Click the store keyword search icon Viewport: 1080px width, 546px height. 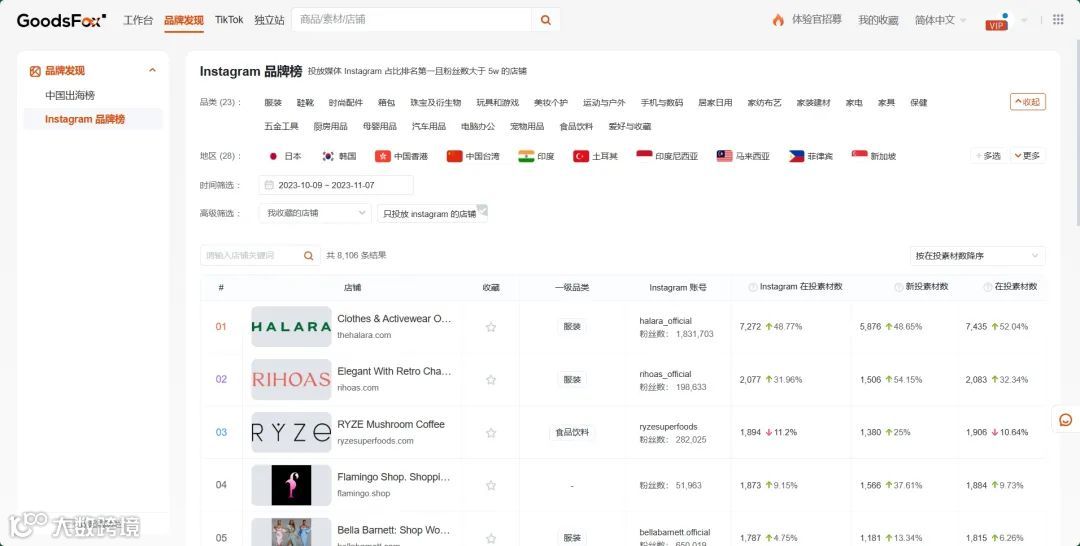pyautogui.click(x=309, y=255)
